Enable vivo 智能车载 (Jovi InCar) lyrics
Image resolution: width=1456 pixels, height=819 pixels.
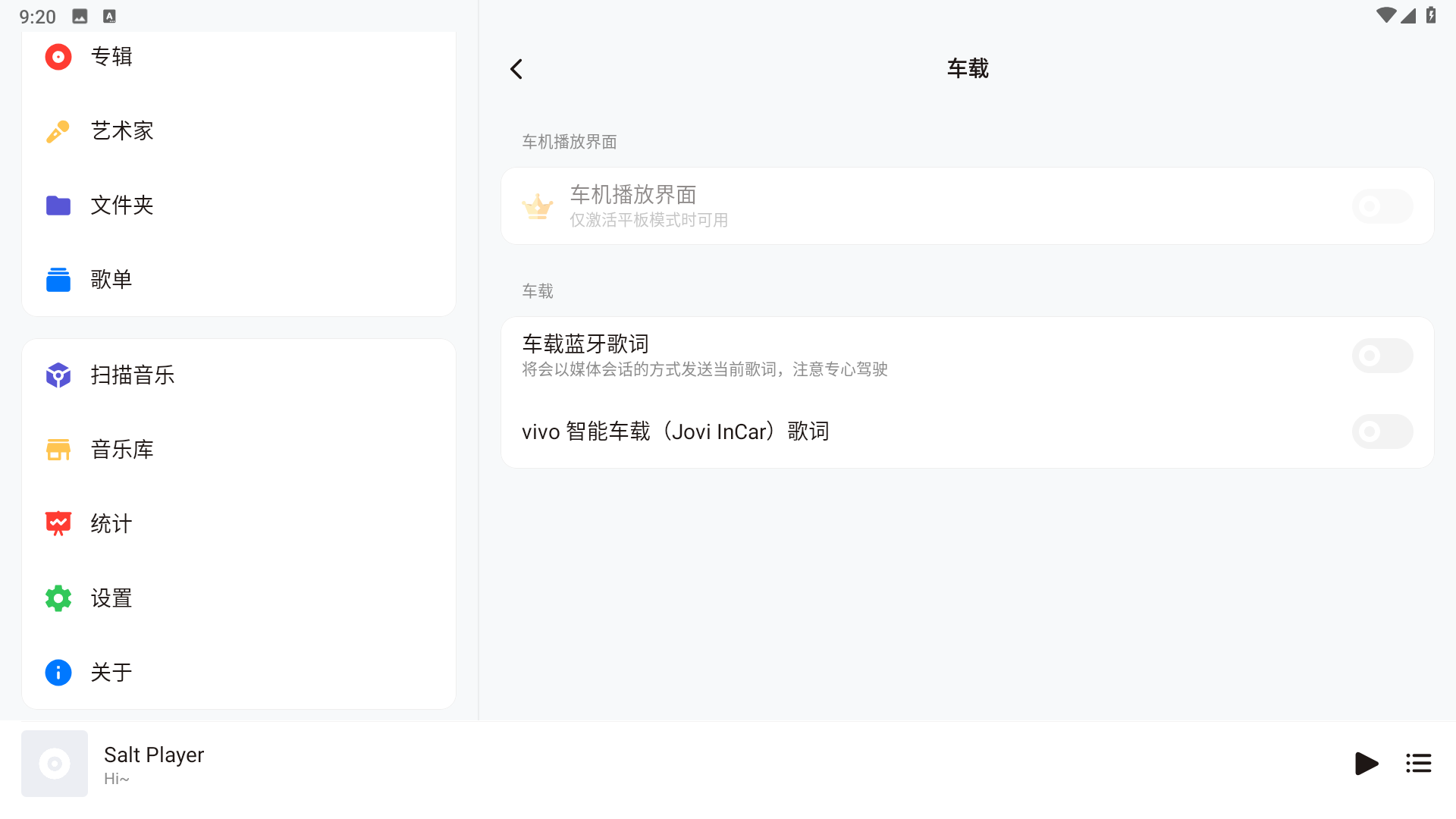click(x=1382, y=431)
